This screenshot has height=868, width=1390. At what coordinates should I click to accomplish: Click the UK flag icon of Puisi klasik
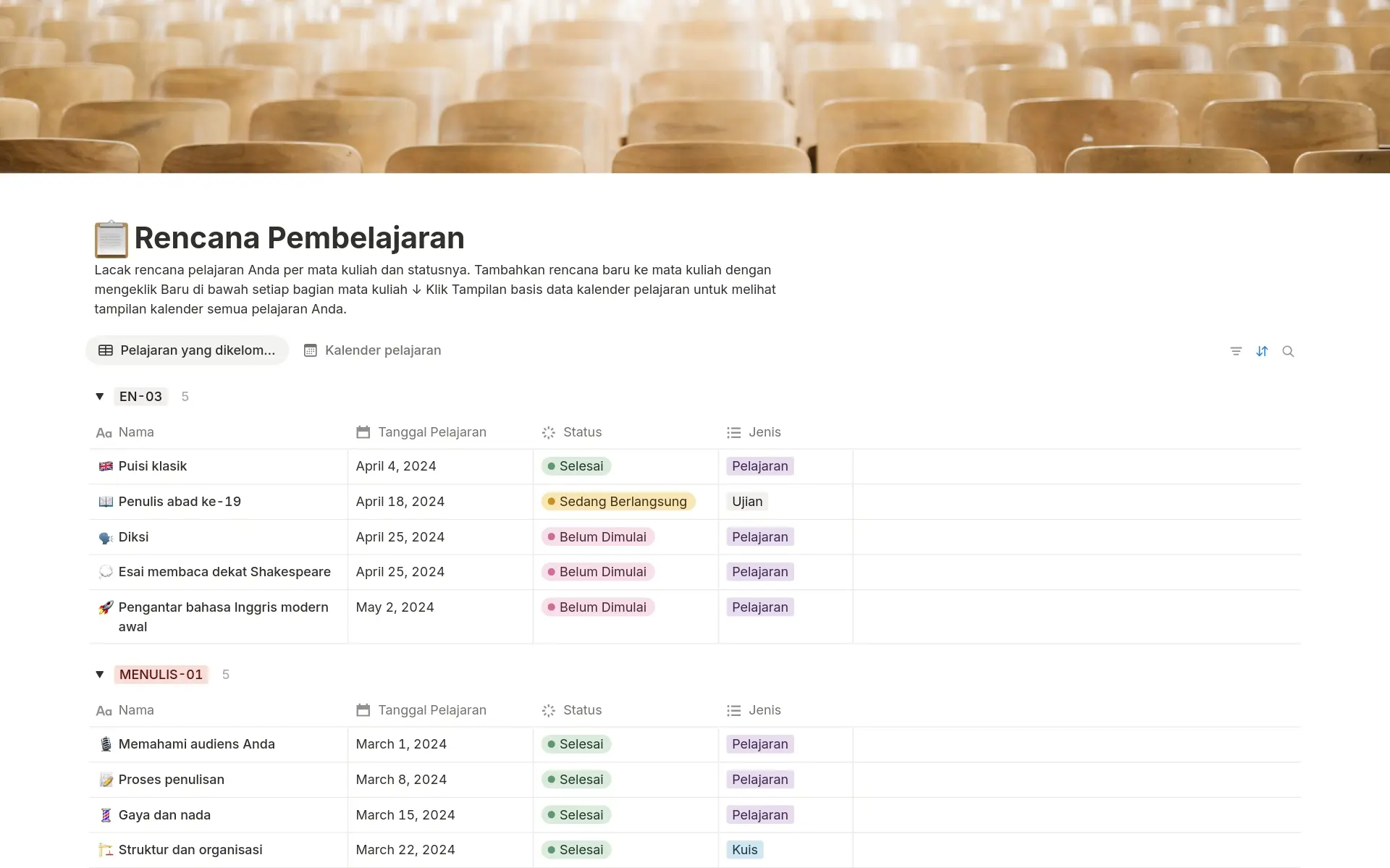(x=106, y=466)
